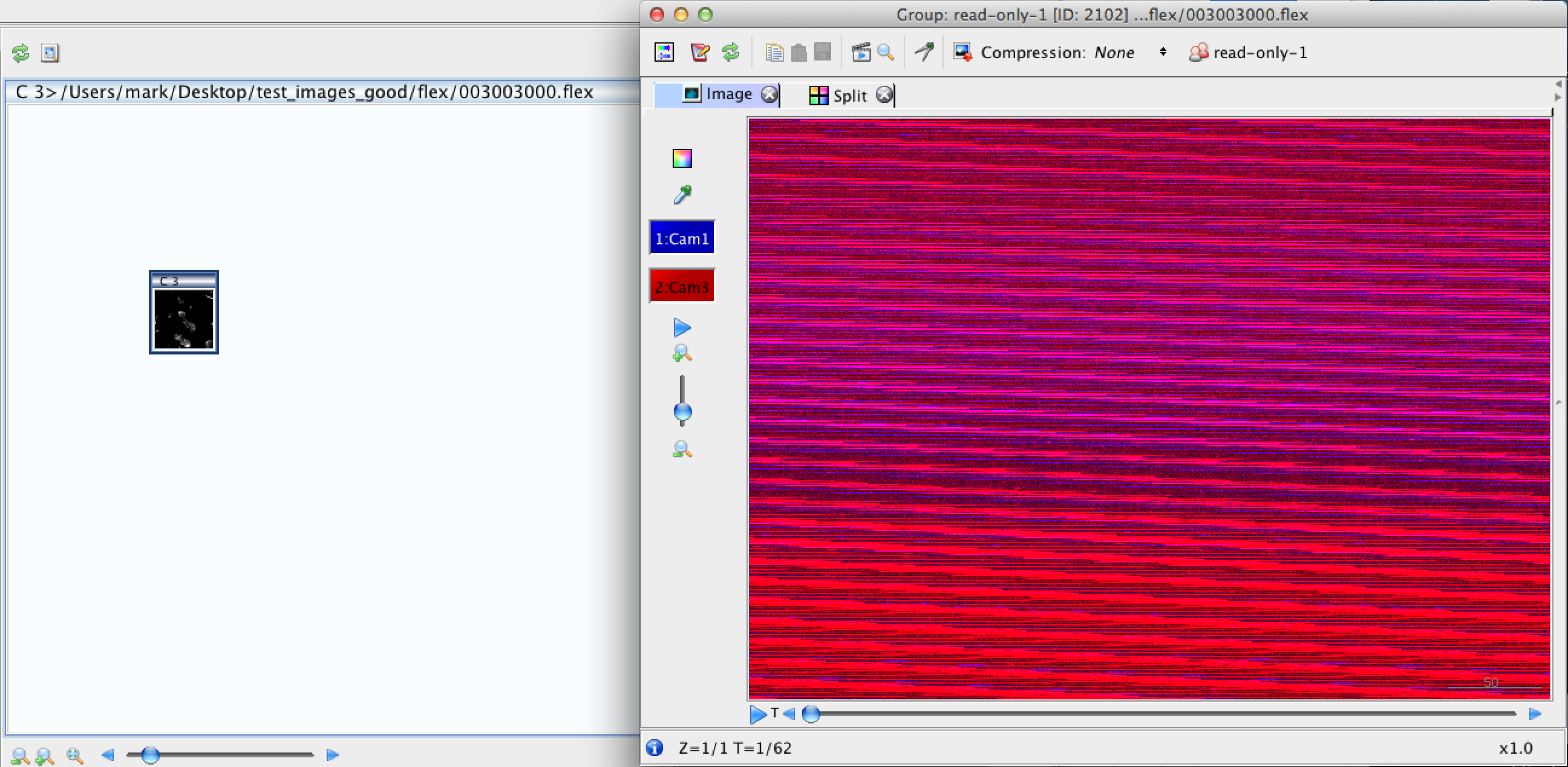Toggle the 1:Cam1 blue channel button

[682, 238]
